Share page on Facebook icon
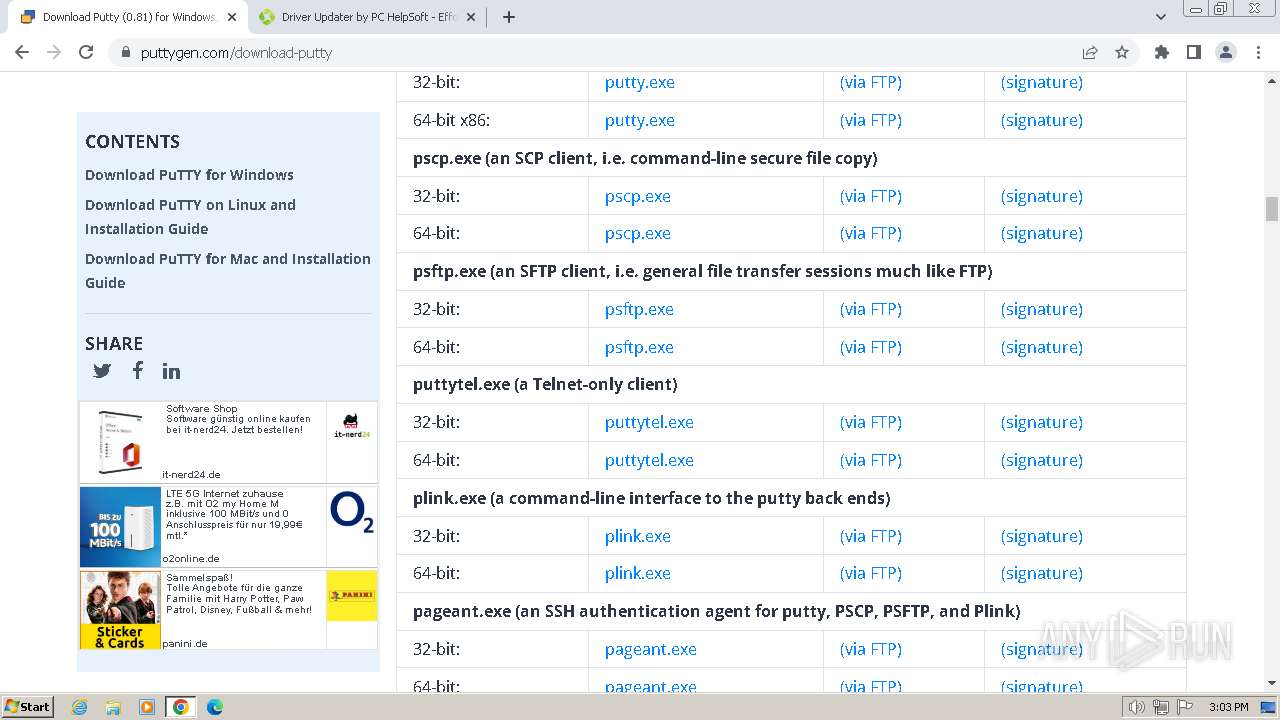The width and height of the screenshot is (1280, 720). pyautogui.click(x=138, y=370)
